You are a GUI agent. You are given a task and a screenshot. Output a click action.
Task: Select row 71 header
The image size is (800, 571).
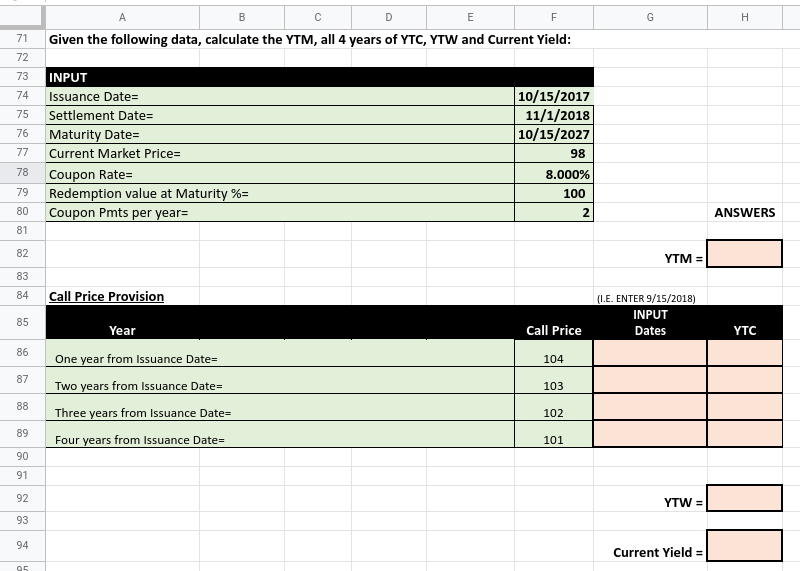tap(22, 39)
